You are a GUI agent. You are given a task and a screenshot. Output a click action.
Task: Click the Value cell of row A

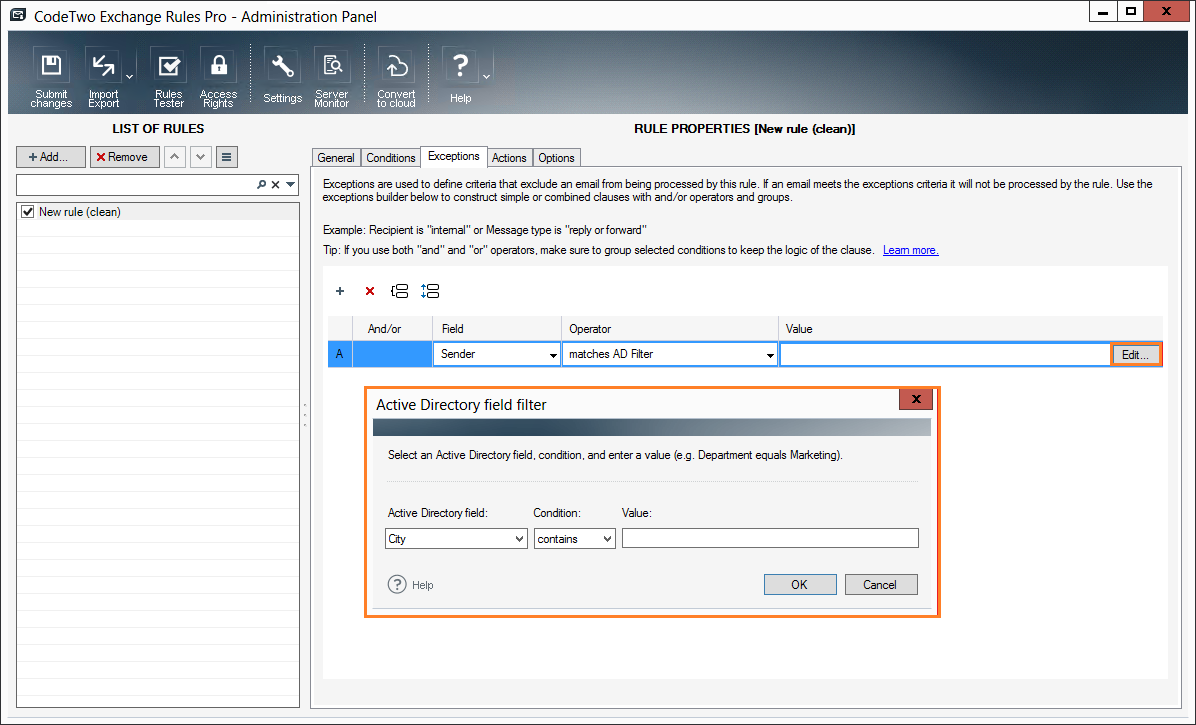click(x=945, y=354)
